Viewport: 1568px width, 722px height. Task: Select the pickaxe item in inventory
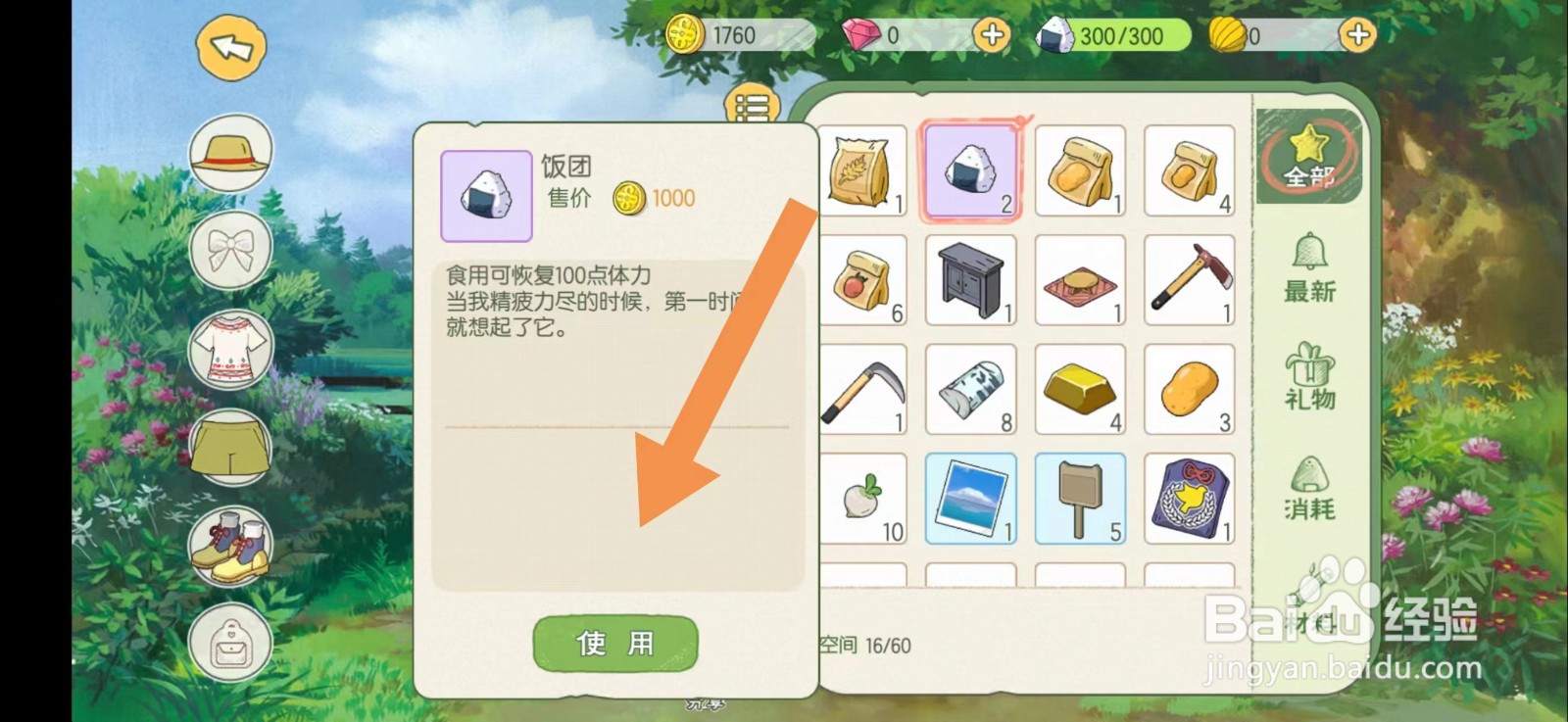[1189, 280]
